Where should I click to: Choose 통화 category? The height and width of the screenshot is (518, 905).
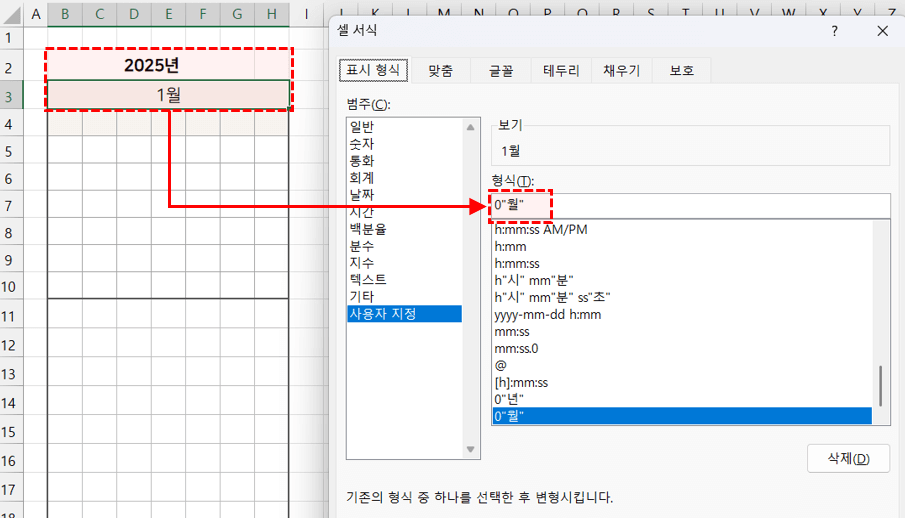(x=362, y=160)
